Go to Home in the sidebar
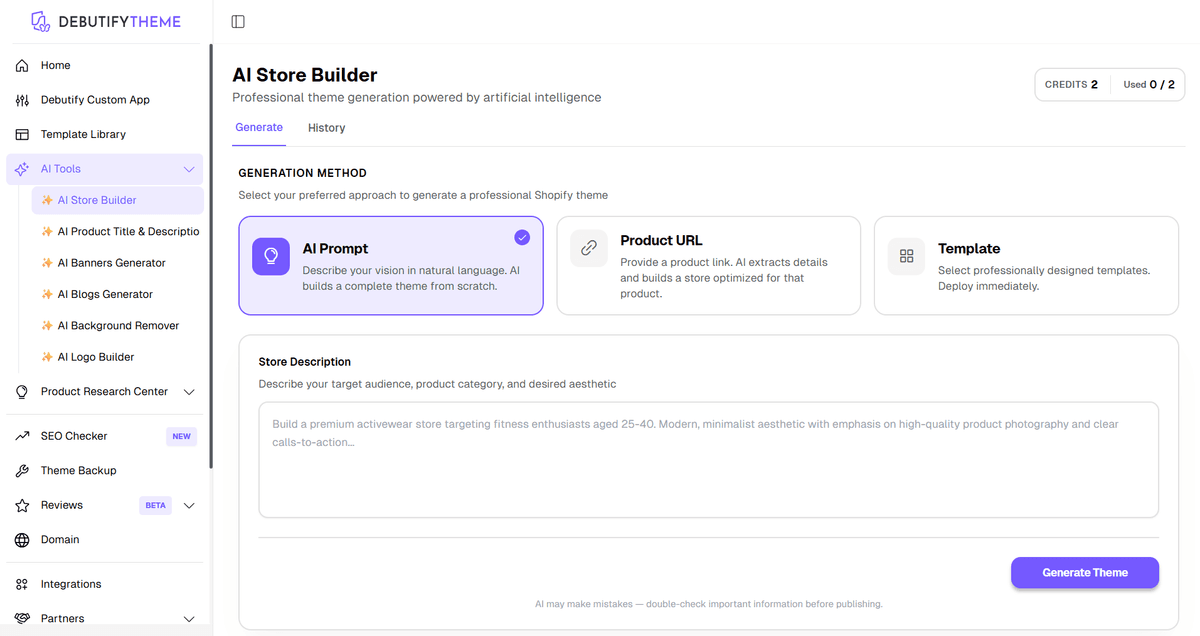The height and width of the screenshot is (636, 1200). pyautogui.click(x=104, y=65)
